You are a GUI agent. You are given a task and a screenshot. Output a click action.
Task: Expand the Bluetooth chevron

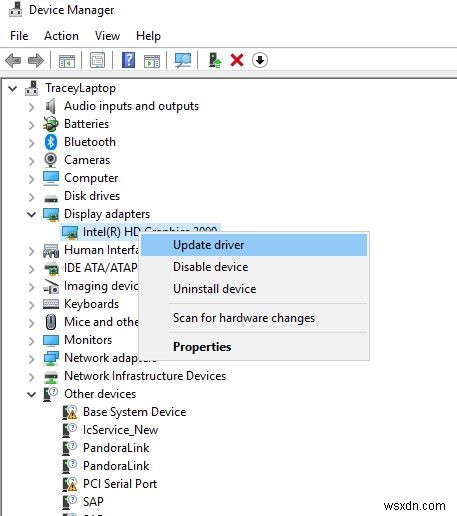31,143
